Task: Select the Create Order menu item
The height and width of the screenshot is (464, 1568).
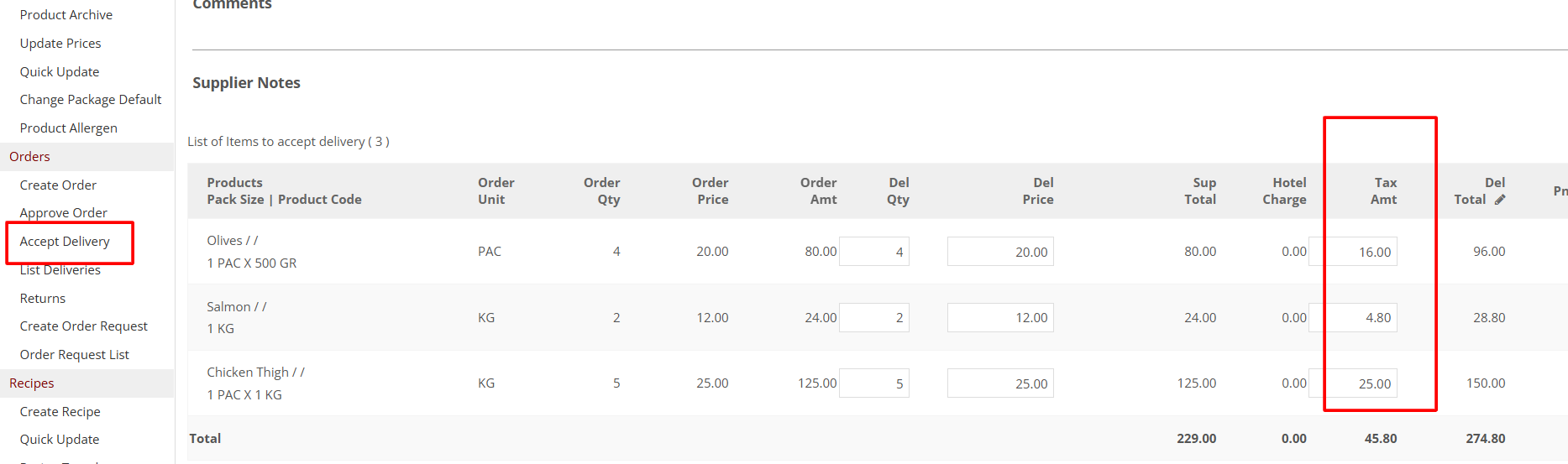Action: [x=58, y=185]
